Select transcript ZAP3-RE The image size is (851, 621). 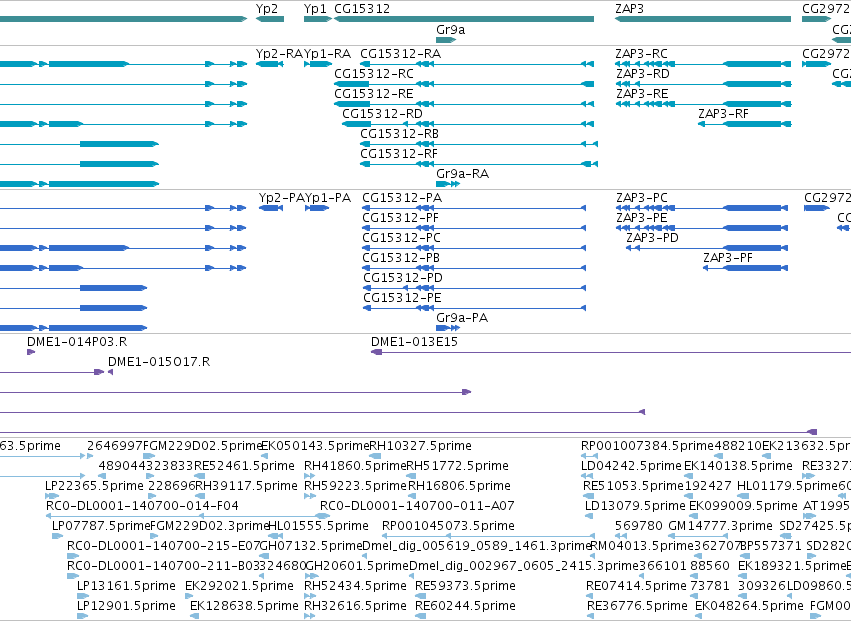[x=703, y=104]
